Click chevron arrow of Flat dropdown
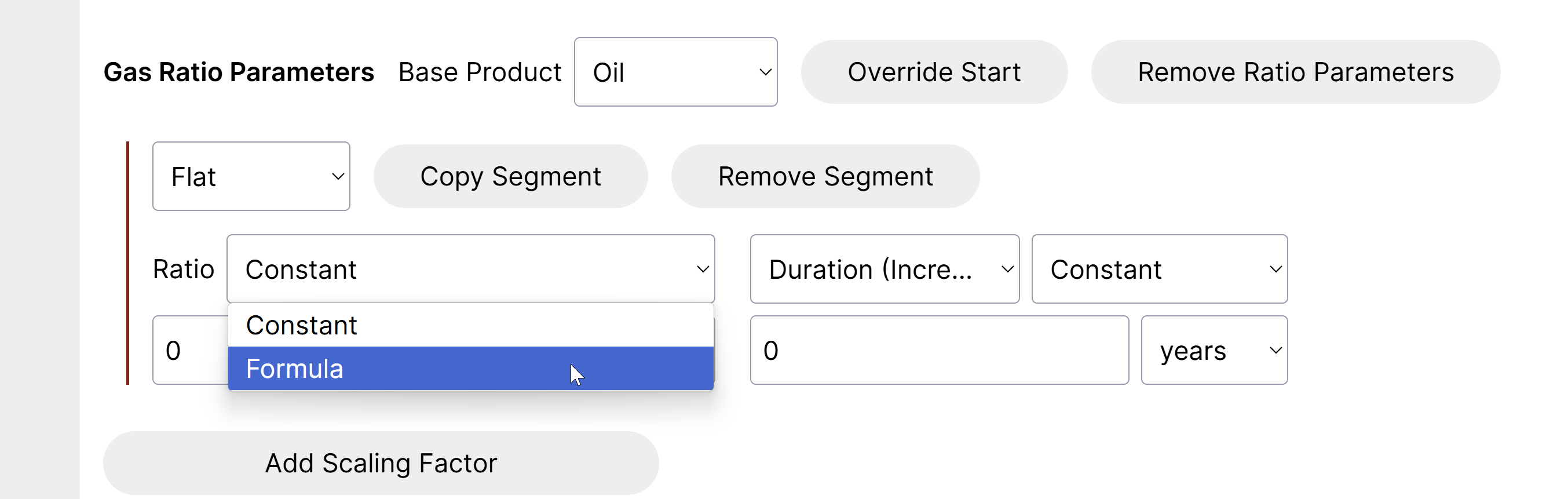The width and height of the screenshot is (1568, 499). coord(338,177)
